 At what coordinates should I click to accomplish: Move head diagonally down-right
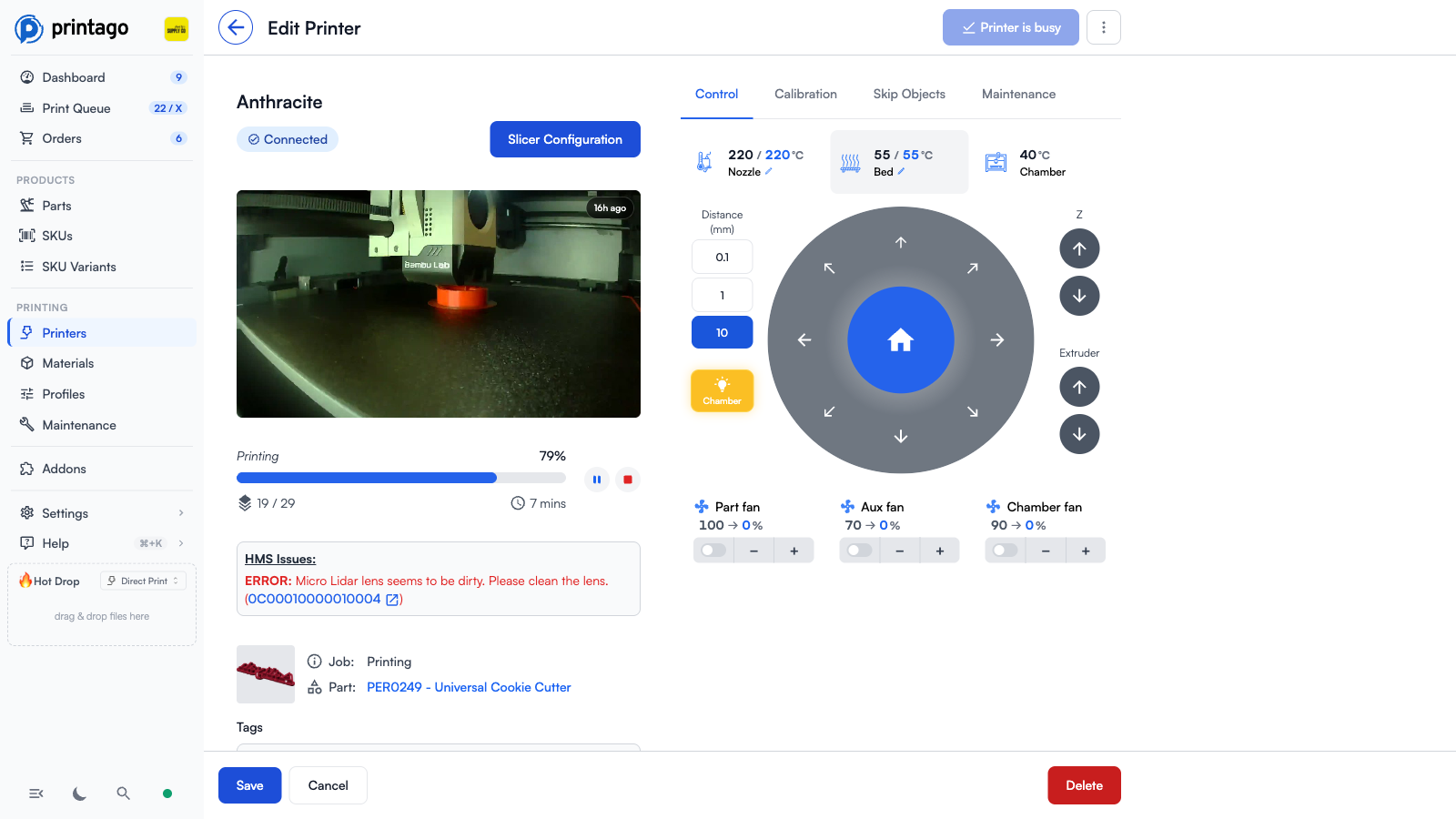[973, 412]
